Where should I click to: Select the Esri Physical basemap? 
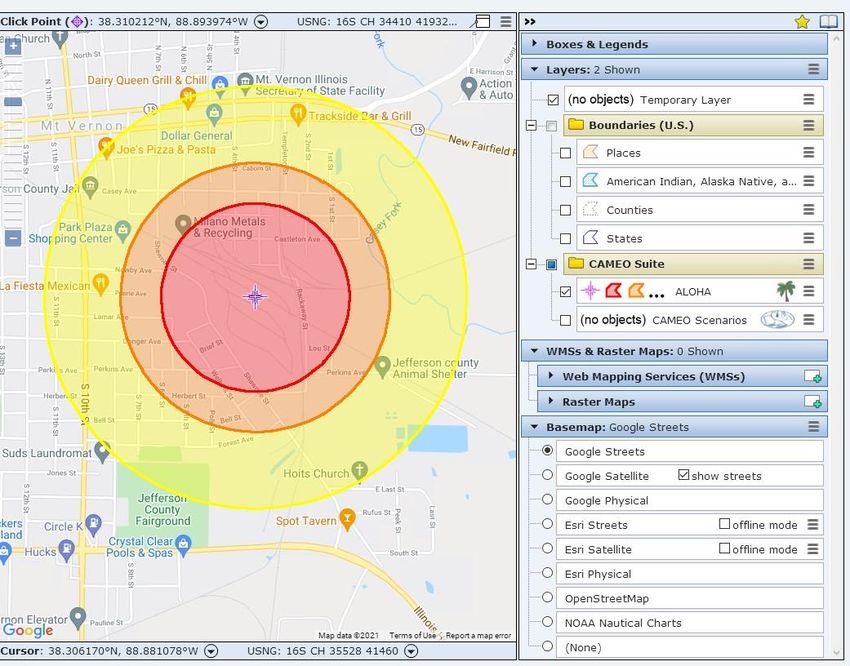pos(548,573)
